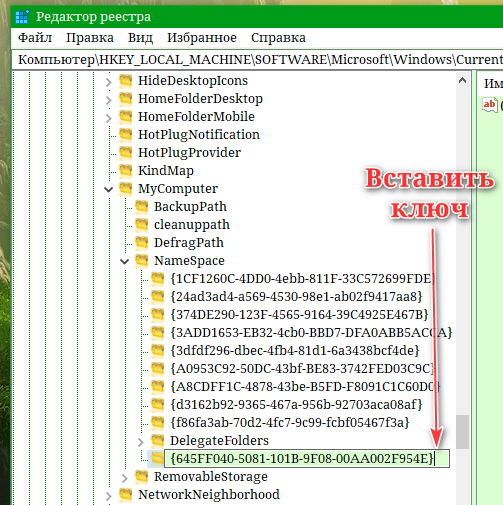Expand the HomeFolderMobile key
Viewport: 503px width, 505px height.
tap(108, 118)
